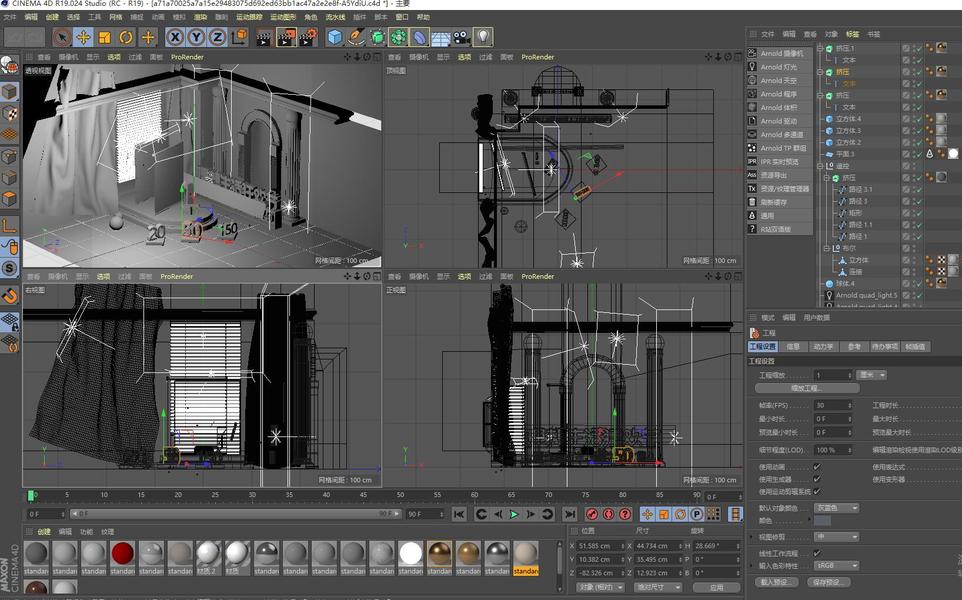Click the coordinates 应用 apply button

pos(717,587)
